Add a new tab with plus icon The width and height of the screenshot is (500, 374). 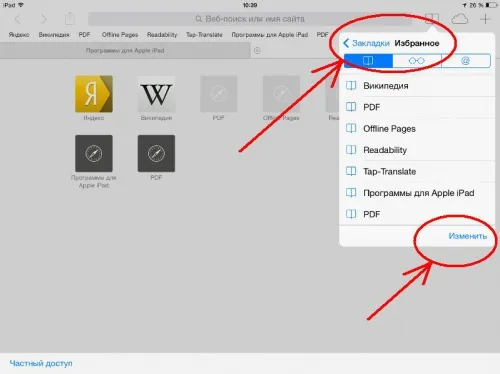pyautogui.click(x=485, y=19)
